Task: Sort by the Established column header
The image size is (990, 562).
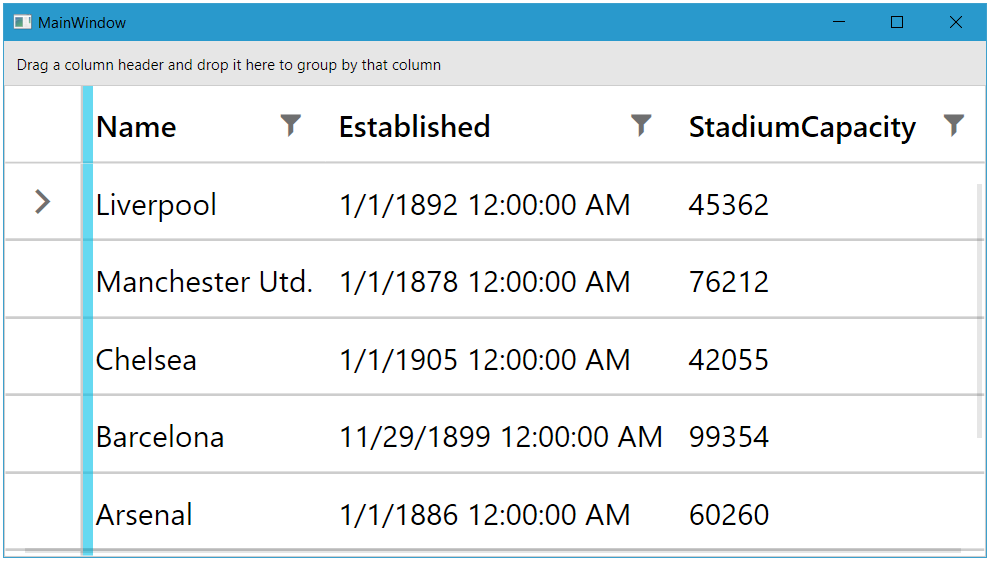Action: pos(415,127)
